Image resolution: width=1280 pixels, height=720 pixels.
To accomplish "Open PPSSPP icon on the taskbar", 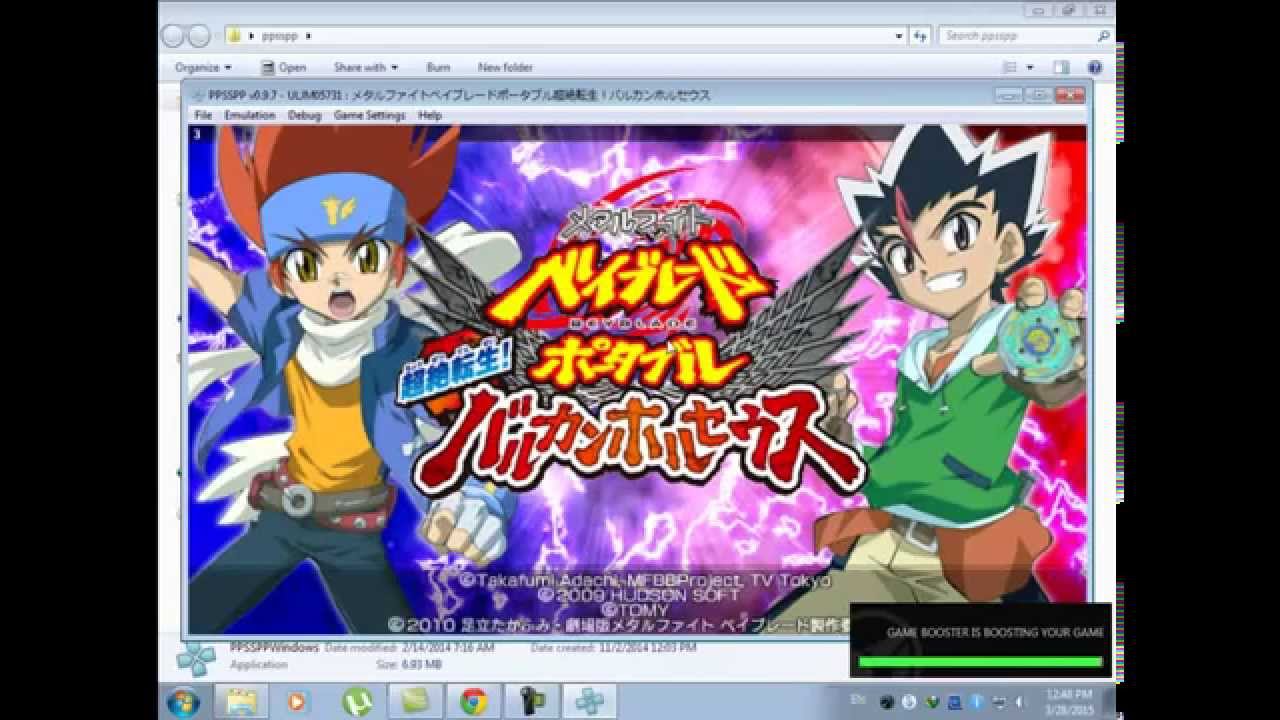I will click(589, 701).
